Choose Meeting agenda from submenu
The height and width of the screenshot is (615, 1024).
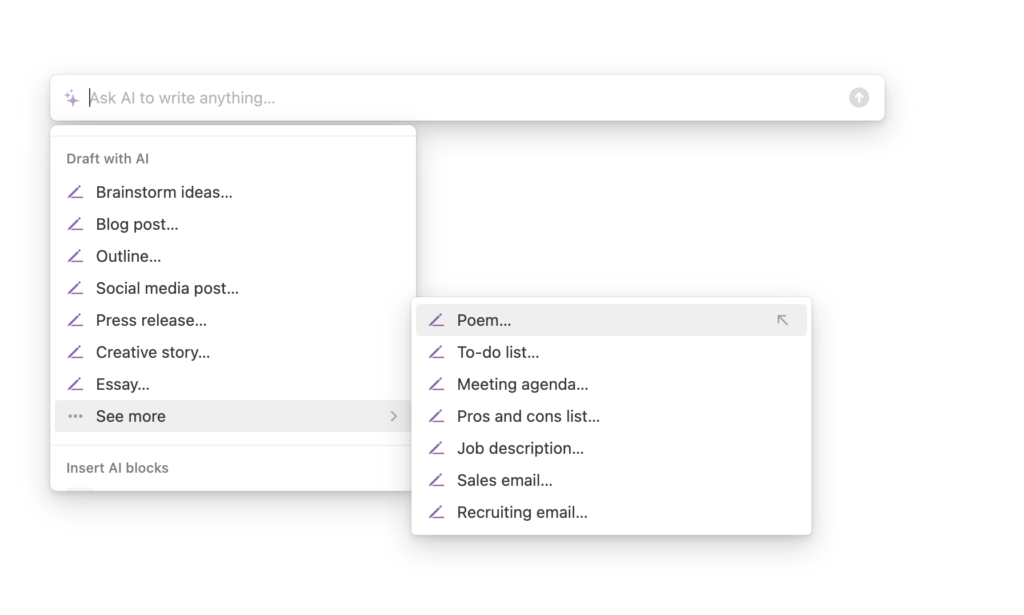click(522, 384)
